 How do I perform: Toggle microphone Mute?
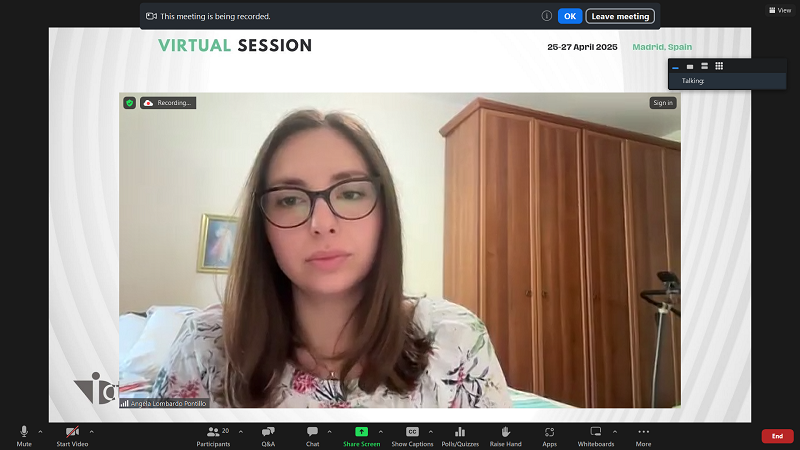(24, 432)
